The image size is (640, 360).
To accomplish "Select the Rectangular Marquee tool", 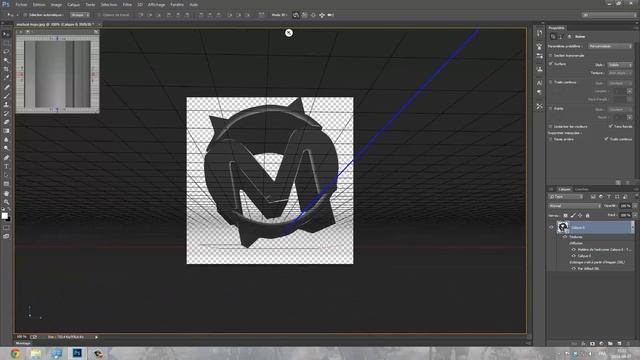I will [6, 43].
